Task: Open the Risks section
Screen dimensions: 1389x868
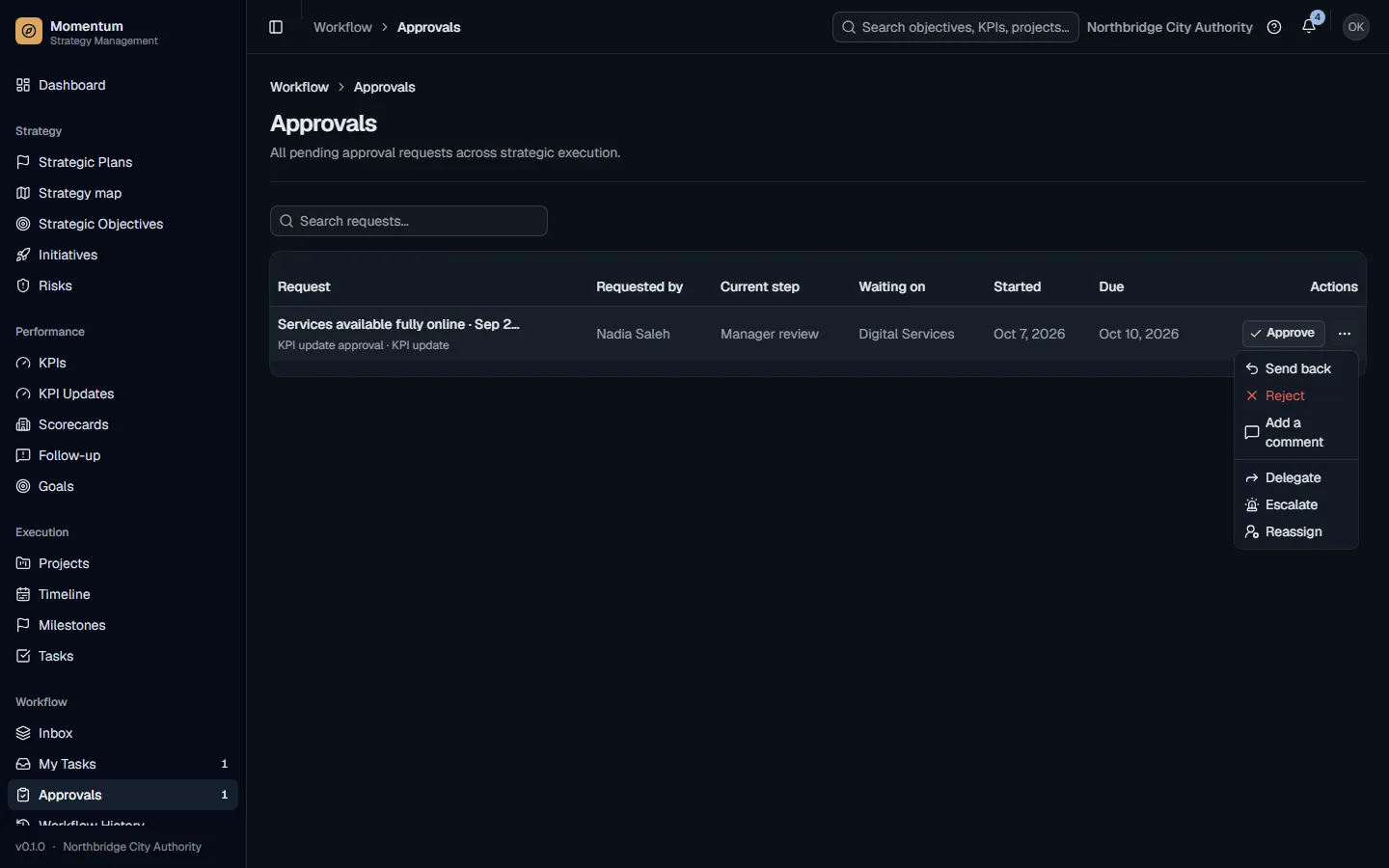Action: click(123, 285)
